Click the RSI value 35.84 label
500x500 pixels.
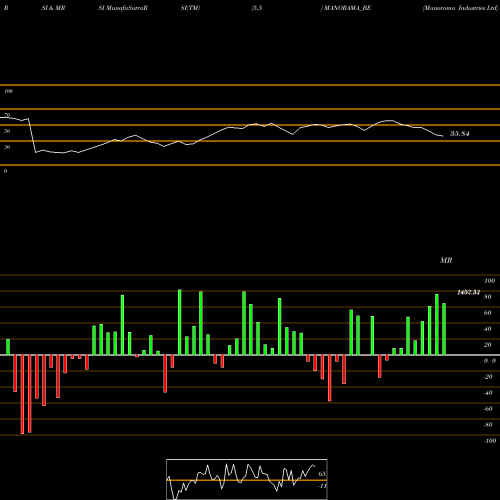pyautogui.click(x=460, y=134)
